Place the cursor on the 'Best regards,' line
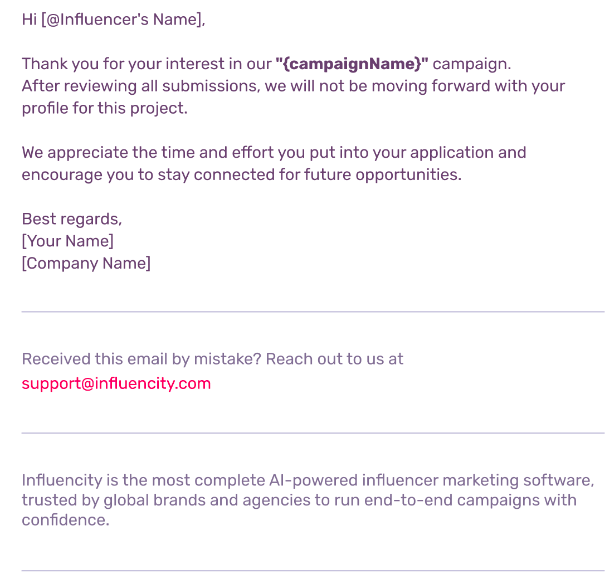Viewport: 614px width, 579px height. click(x=72, y=219)
